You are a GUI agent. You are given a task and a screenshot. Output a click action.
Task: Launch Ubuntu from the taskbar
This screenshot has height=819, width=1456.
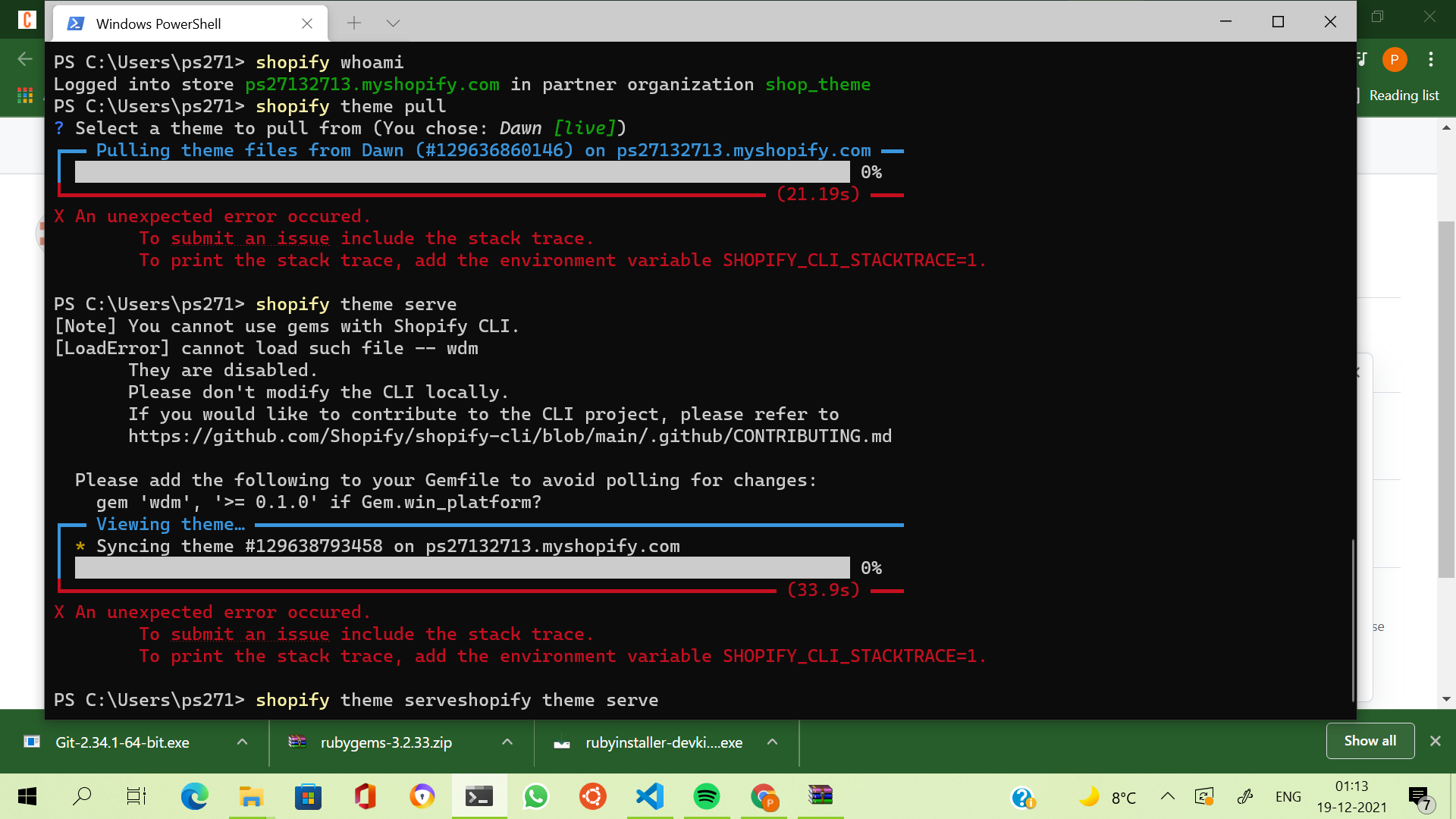(592, 796)
